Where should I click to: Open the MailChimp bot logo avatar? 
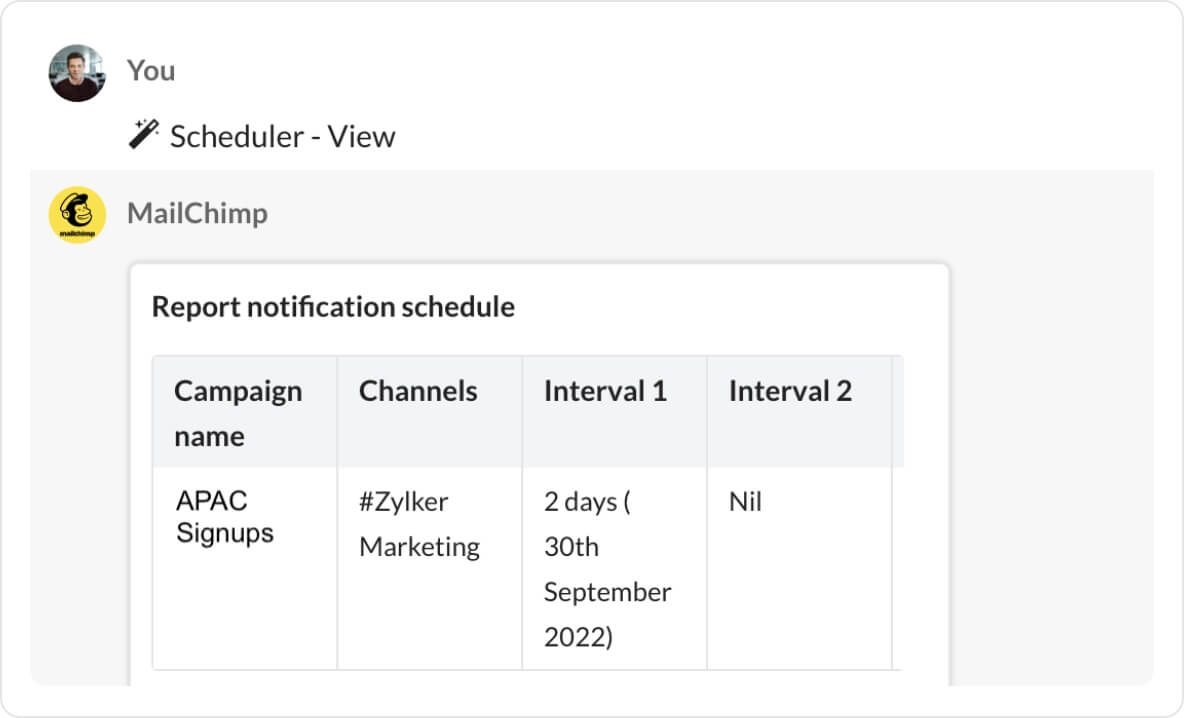click(x=77, y=215)
